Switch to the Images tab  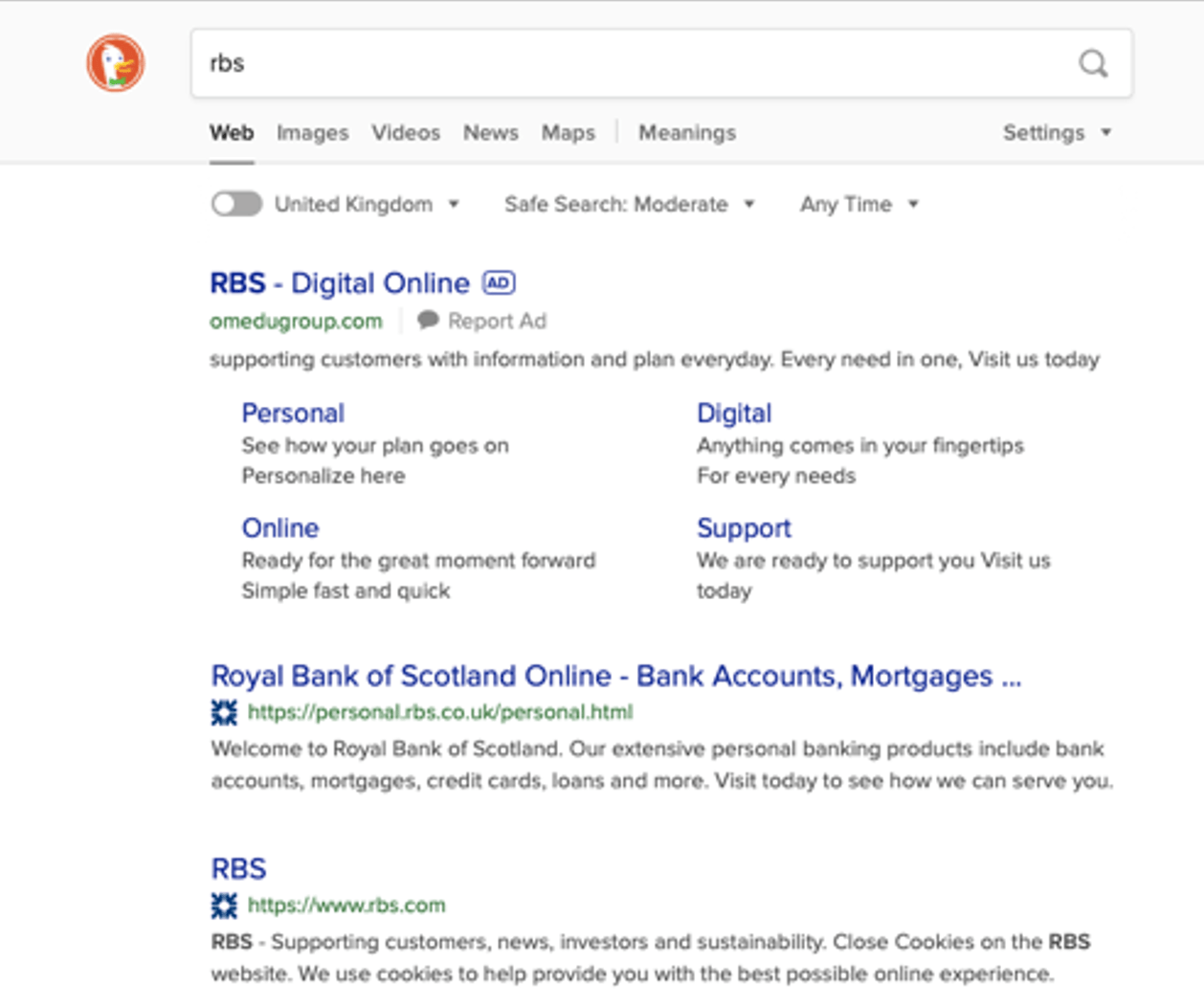[x=313, y=133]
